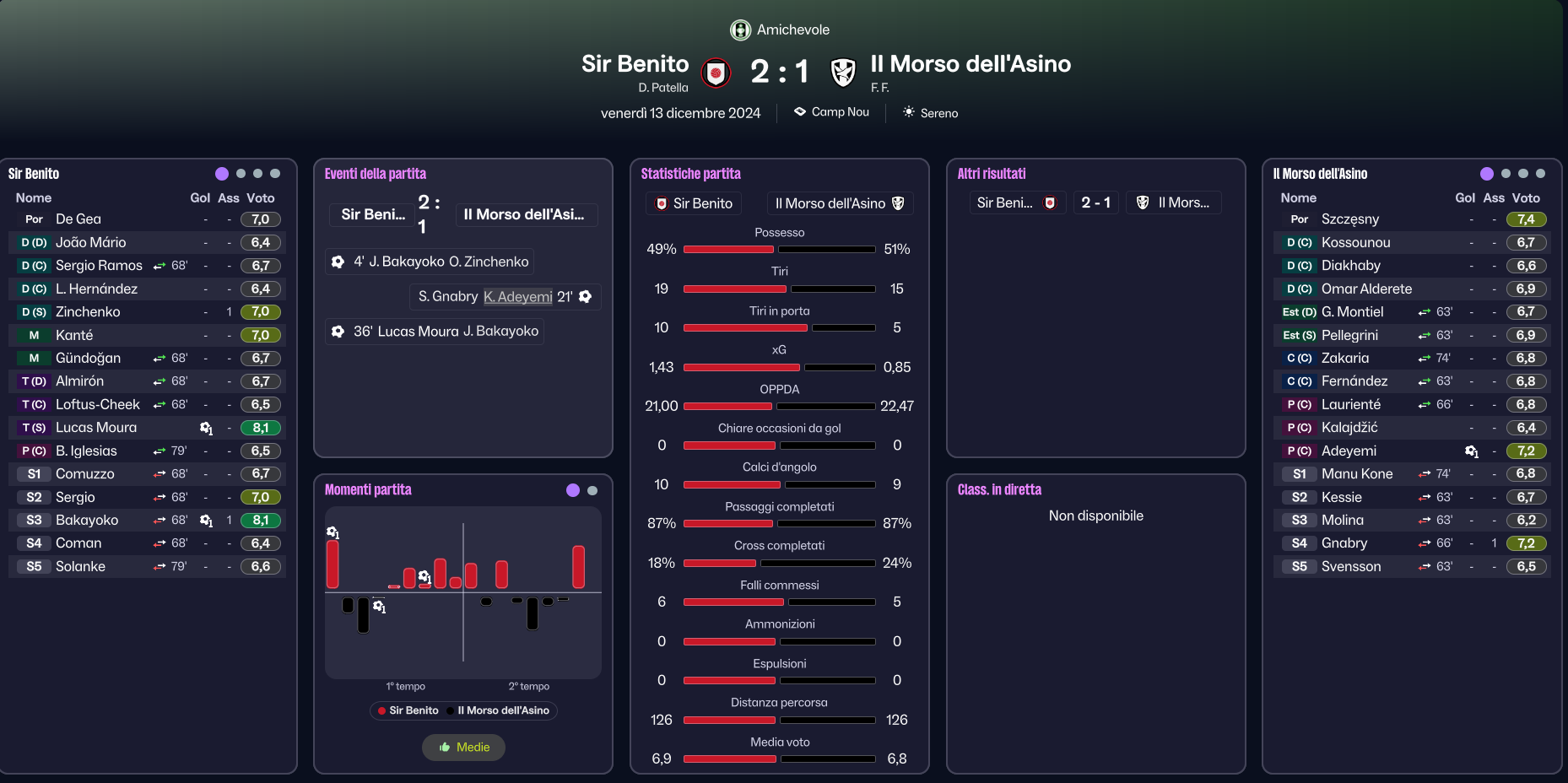The image size is (1568, 783).
Task: Click the Sir Benito club crest in header
Action: [x=716, y=73]
